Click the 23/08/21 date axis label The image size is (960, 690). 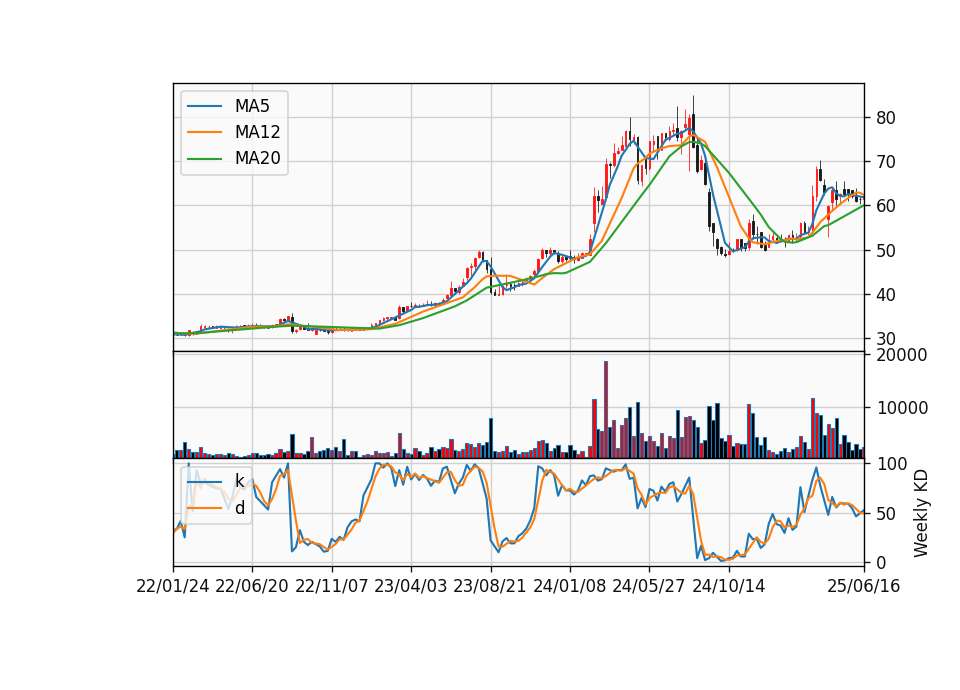coord(490,587)
